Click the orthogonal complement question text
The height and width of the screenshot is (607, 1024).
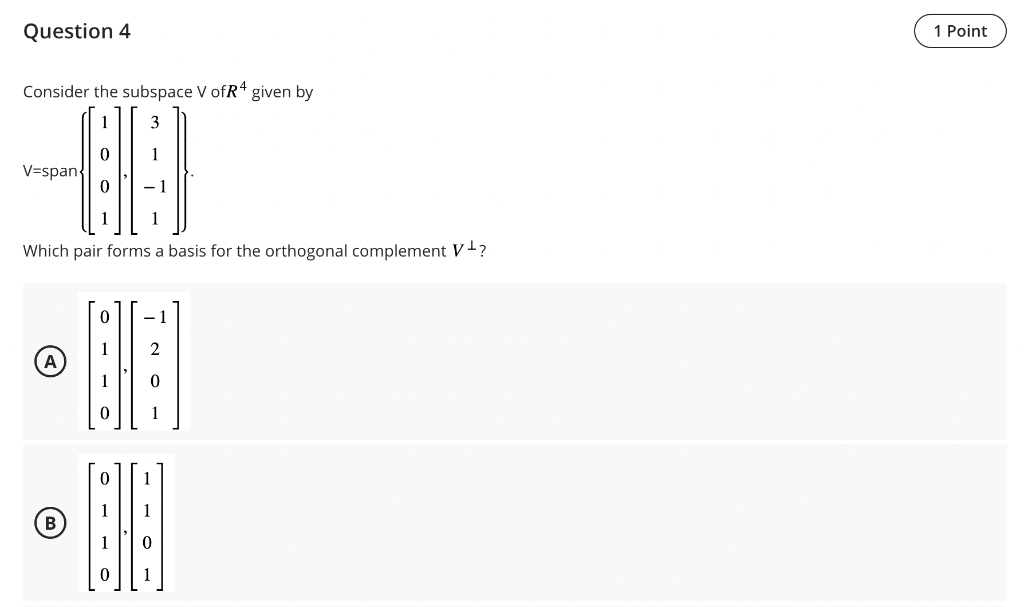[x=252, y=250]
